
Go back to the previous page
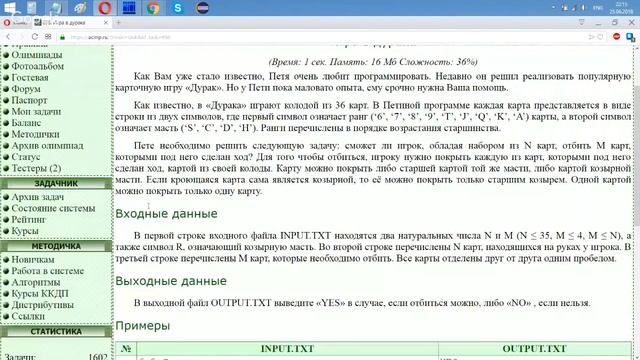point(8,37)
